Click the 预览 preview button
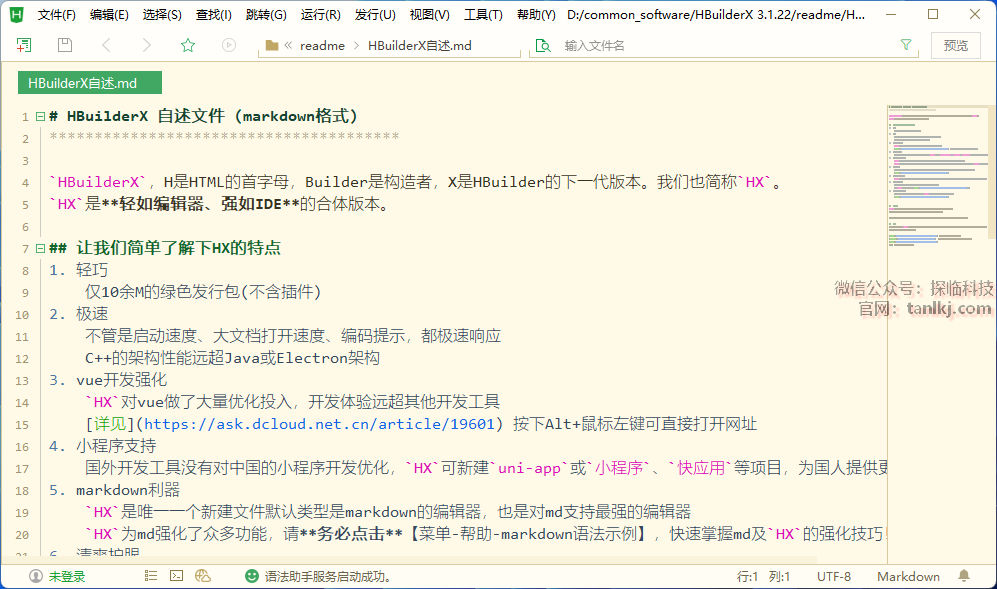 [x=955, y=45]
